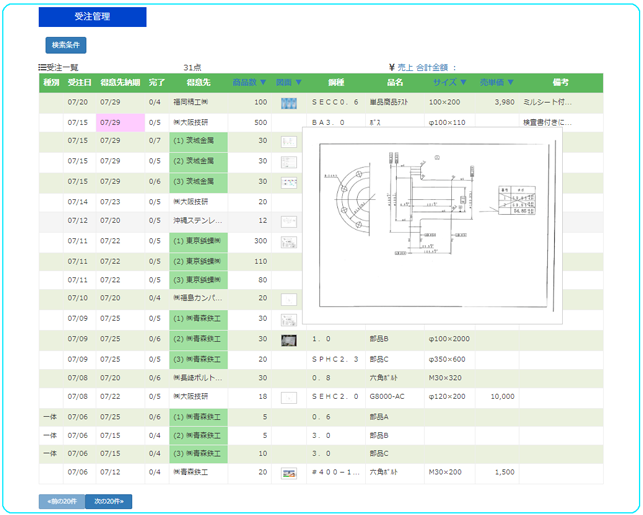This screenshot has width=643, height=515.
Task: Click the 品名 column header
Action: point(395,82)
